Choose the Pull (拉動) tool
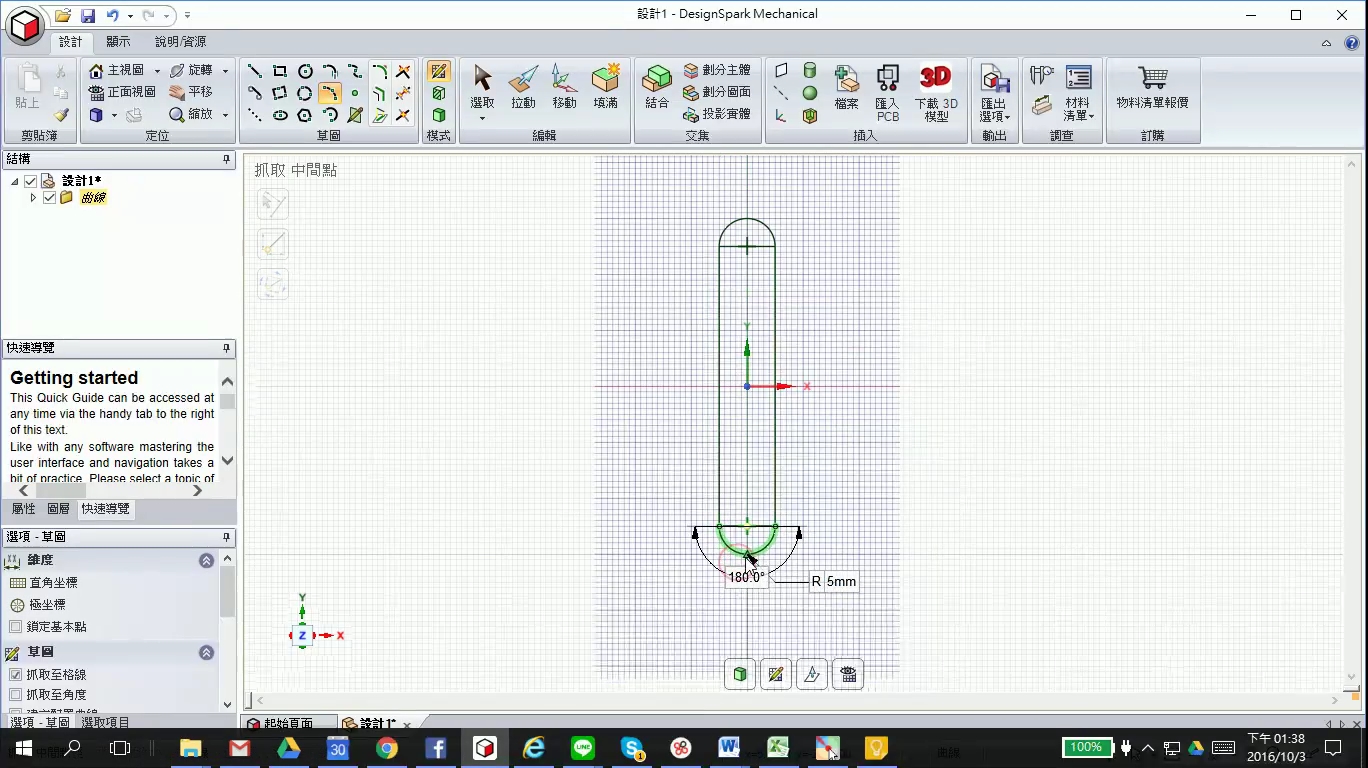 [x=523, y=87]
